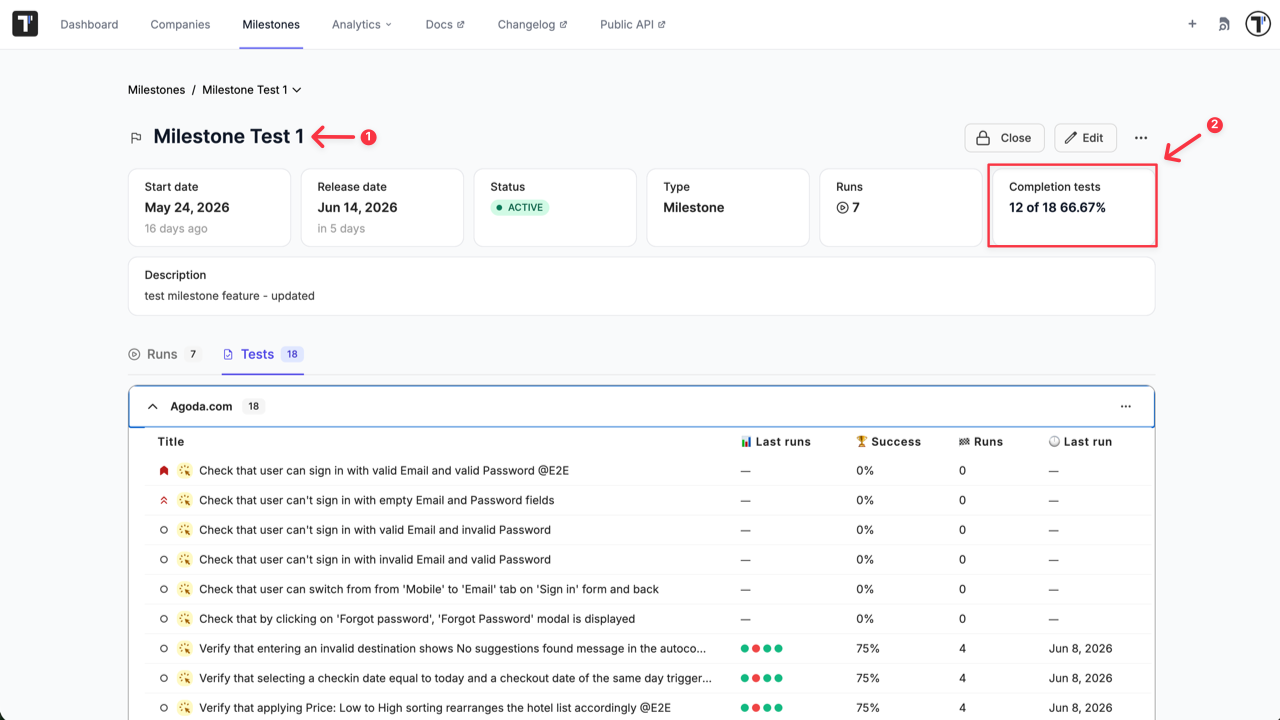
Task: Sort by the Success column header
Action: click(x=889, y=441)
